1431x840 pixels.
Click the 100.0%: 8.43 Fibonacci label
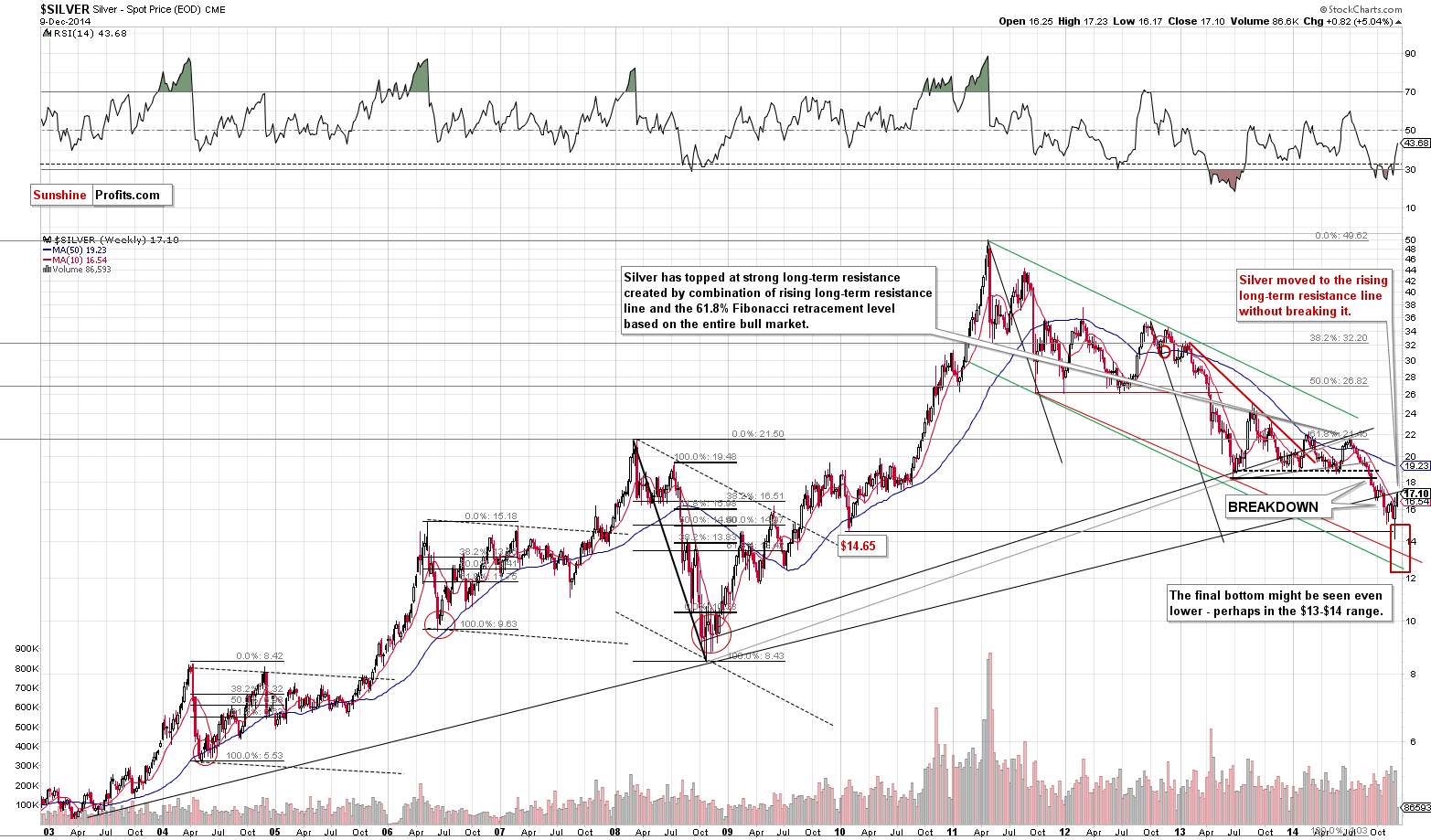coord(755,656)
